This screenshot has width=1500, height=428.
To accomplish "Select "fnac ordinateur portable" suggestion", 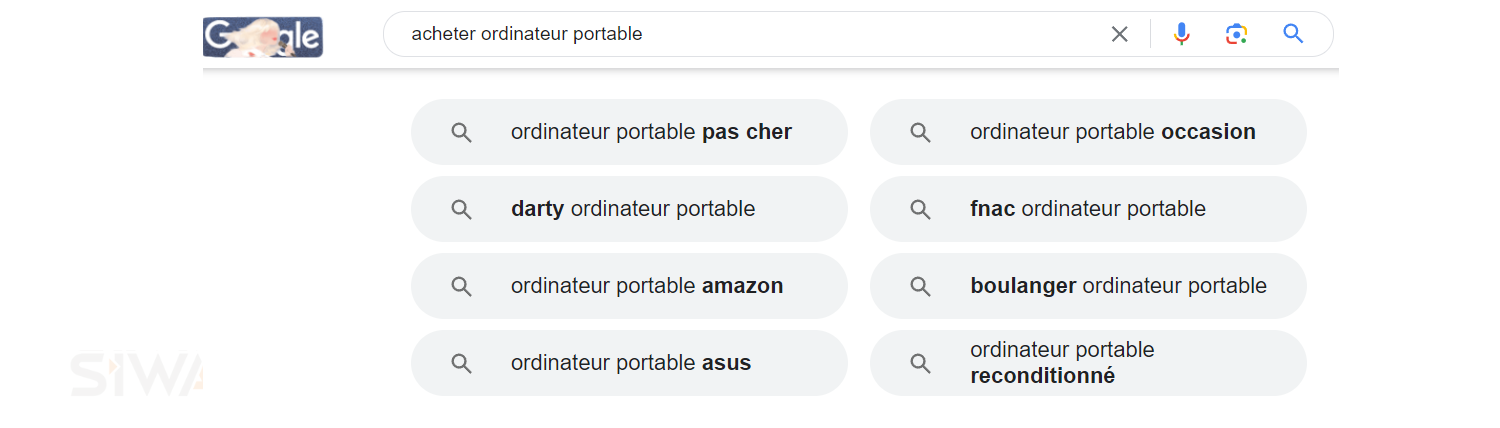I will pos(1088,209).
